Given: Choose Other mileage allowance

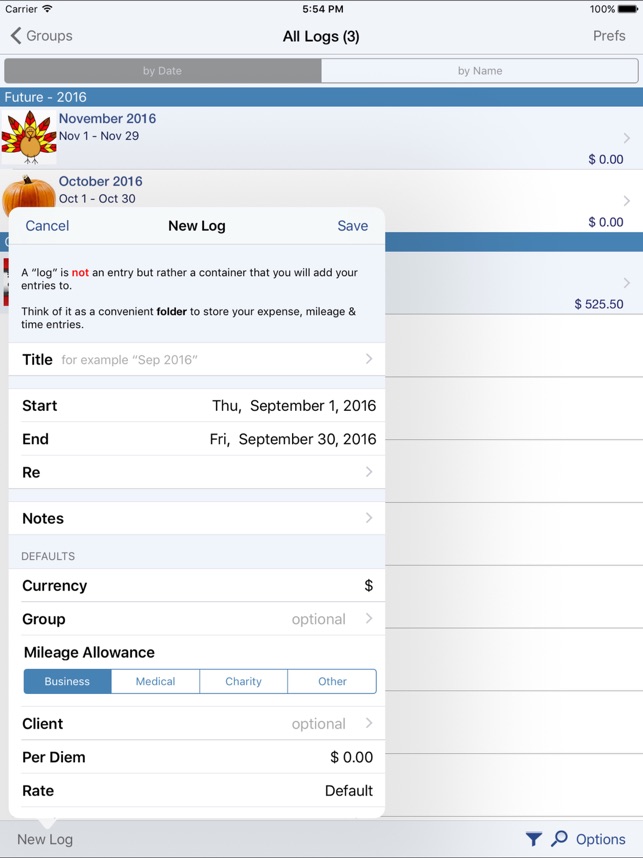Looking at the screenshot, I should 332,681.
